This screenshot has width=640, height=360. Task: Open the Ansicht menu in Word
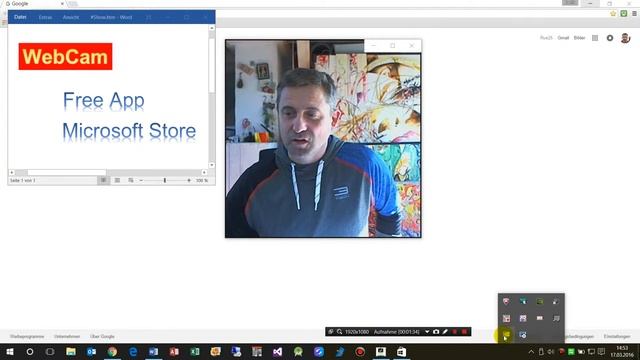71,18
